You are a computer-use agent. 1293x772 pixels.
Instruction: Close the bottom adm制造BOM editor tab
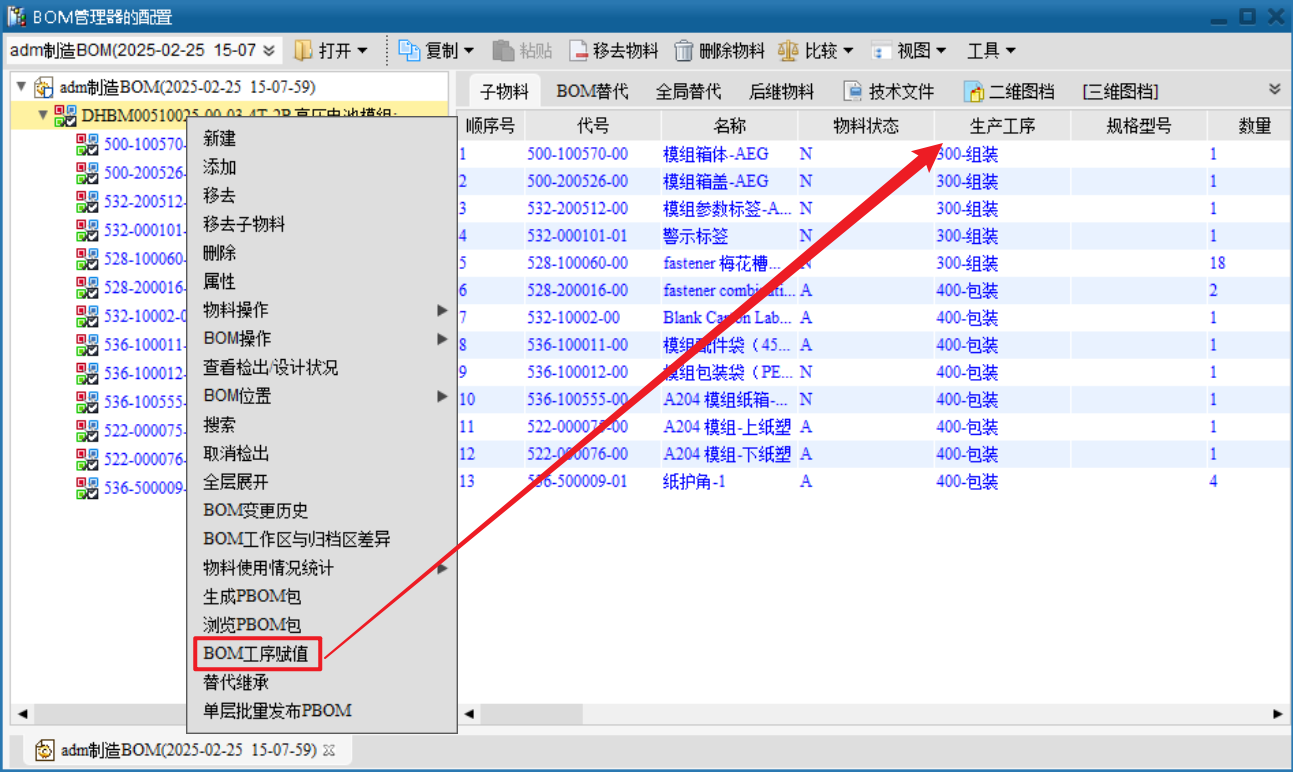point(330,749)
